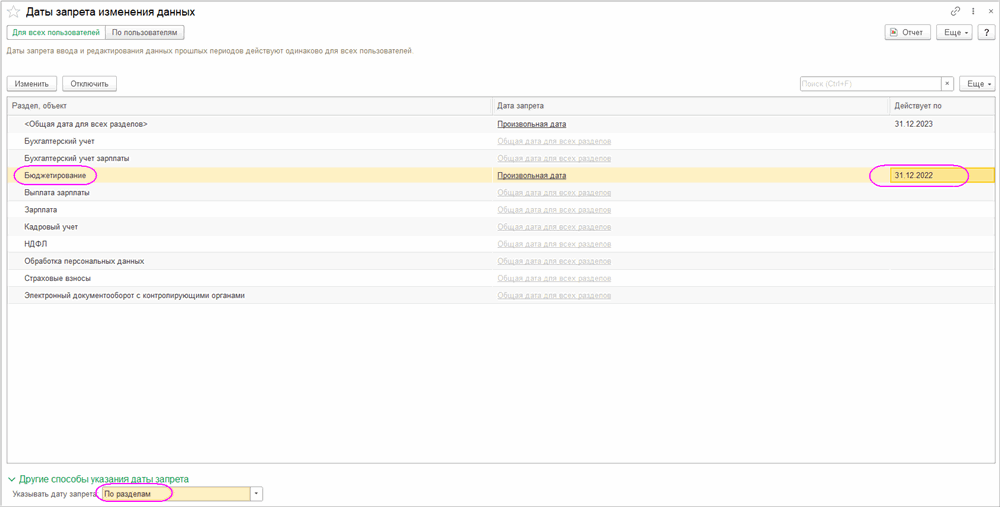Click Общая дата link in Зарплата row
Image resolution: width=1000 pixels, height=507 pixels.
pyautogui.click(x=554, y=210)
